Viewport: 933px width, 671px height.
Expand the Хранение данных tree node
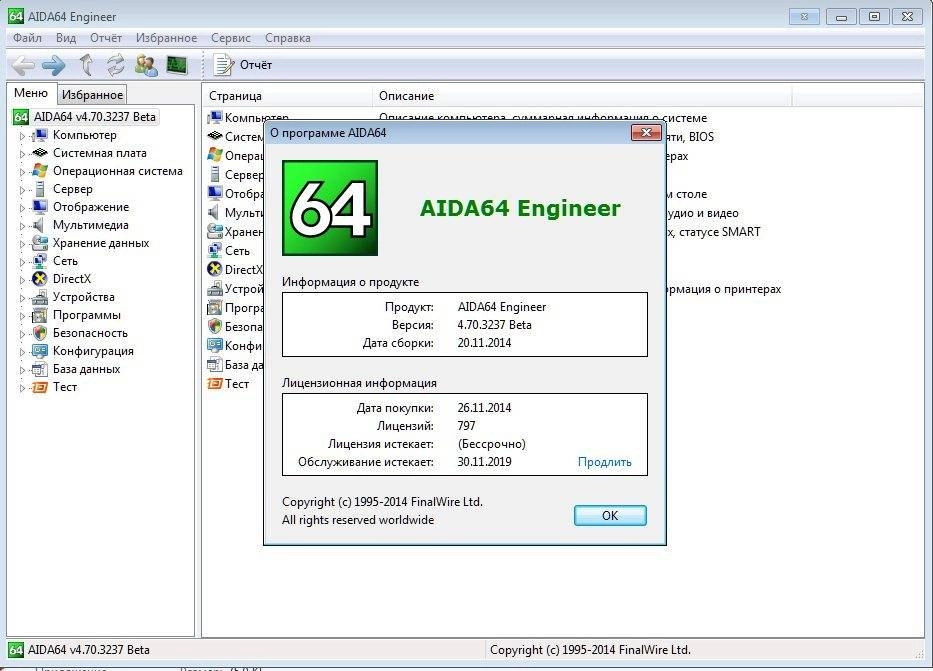(x=23, y=244)
